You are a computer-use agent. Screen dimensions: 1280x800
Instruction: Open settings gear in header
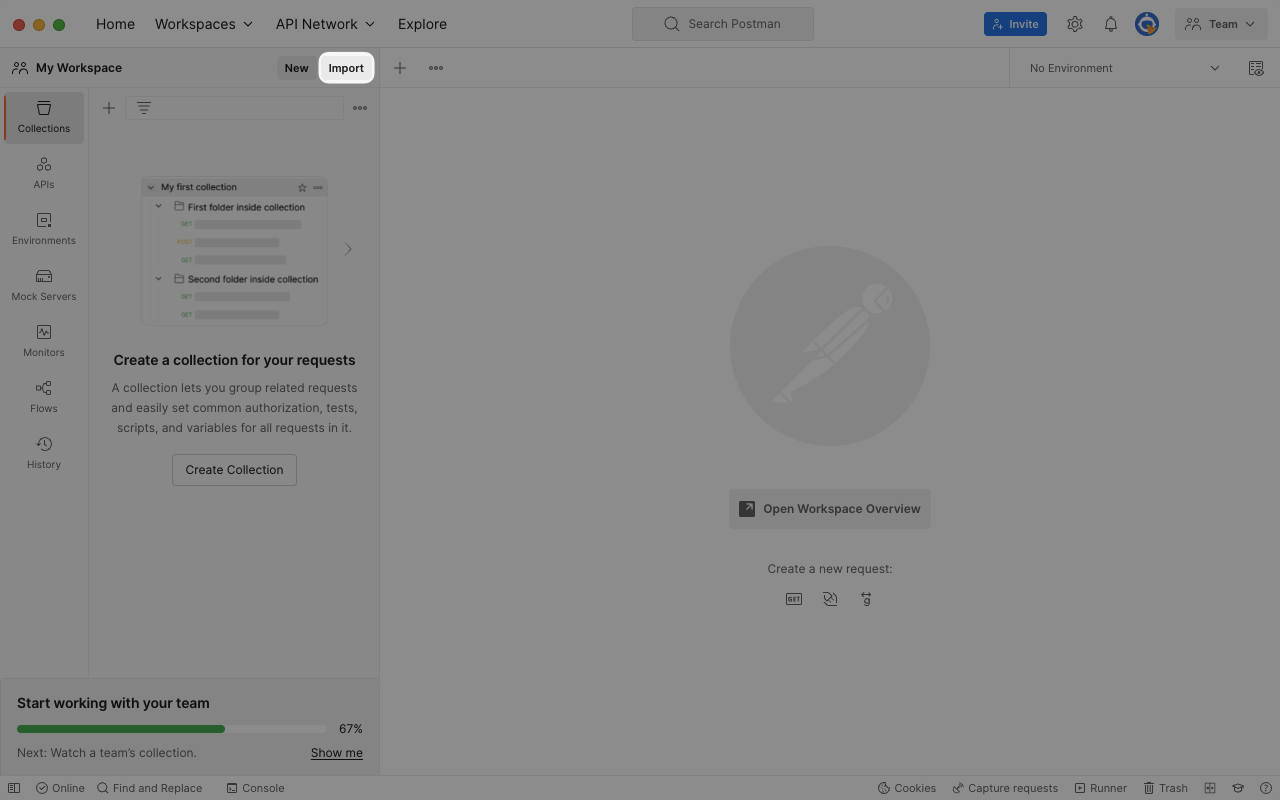pos(1074,24)
